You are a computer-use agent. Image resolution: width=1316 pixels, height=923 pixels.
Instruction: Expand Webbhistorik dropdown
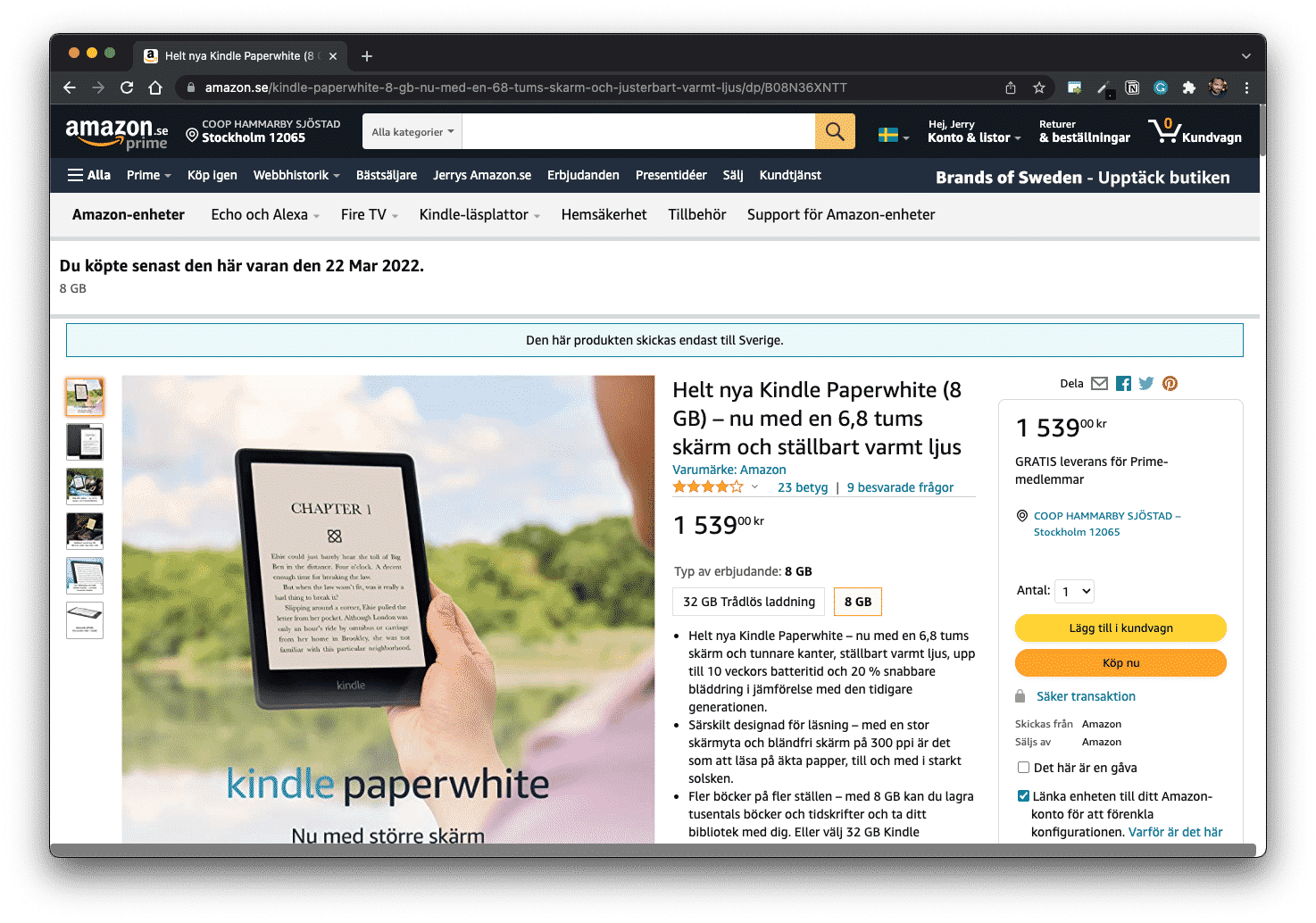[296, 175]
